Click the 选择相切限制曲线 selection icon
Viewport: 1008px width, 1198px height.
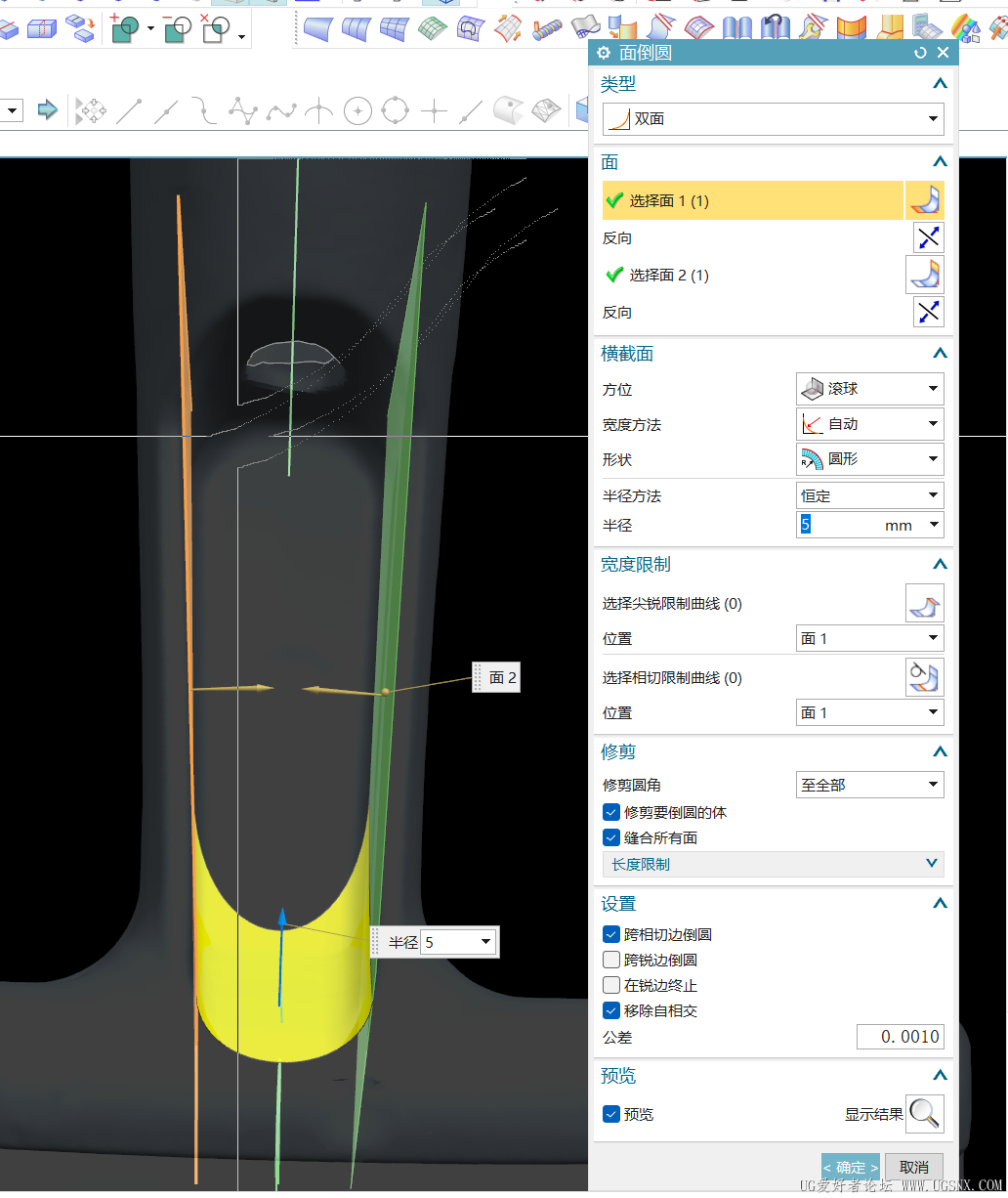924,677
